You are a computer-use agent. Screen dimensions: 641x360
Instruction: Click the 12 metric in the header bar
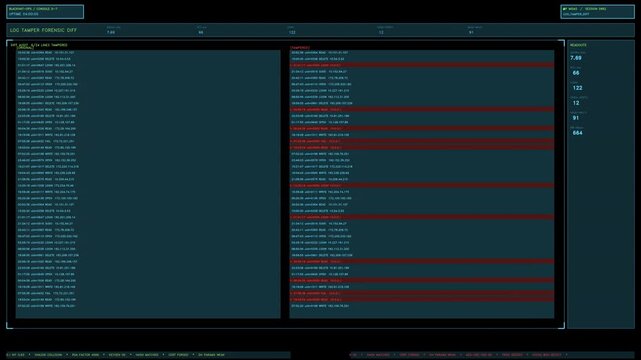(x=381, y=32)
